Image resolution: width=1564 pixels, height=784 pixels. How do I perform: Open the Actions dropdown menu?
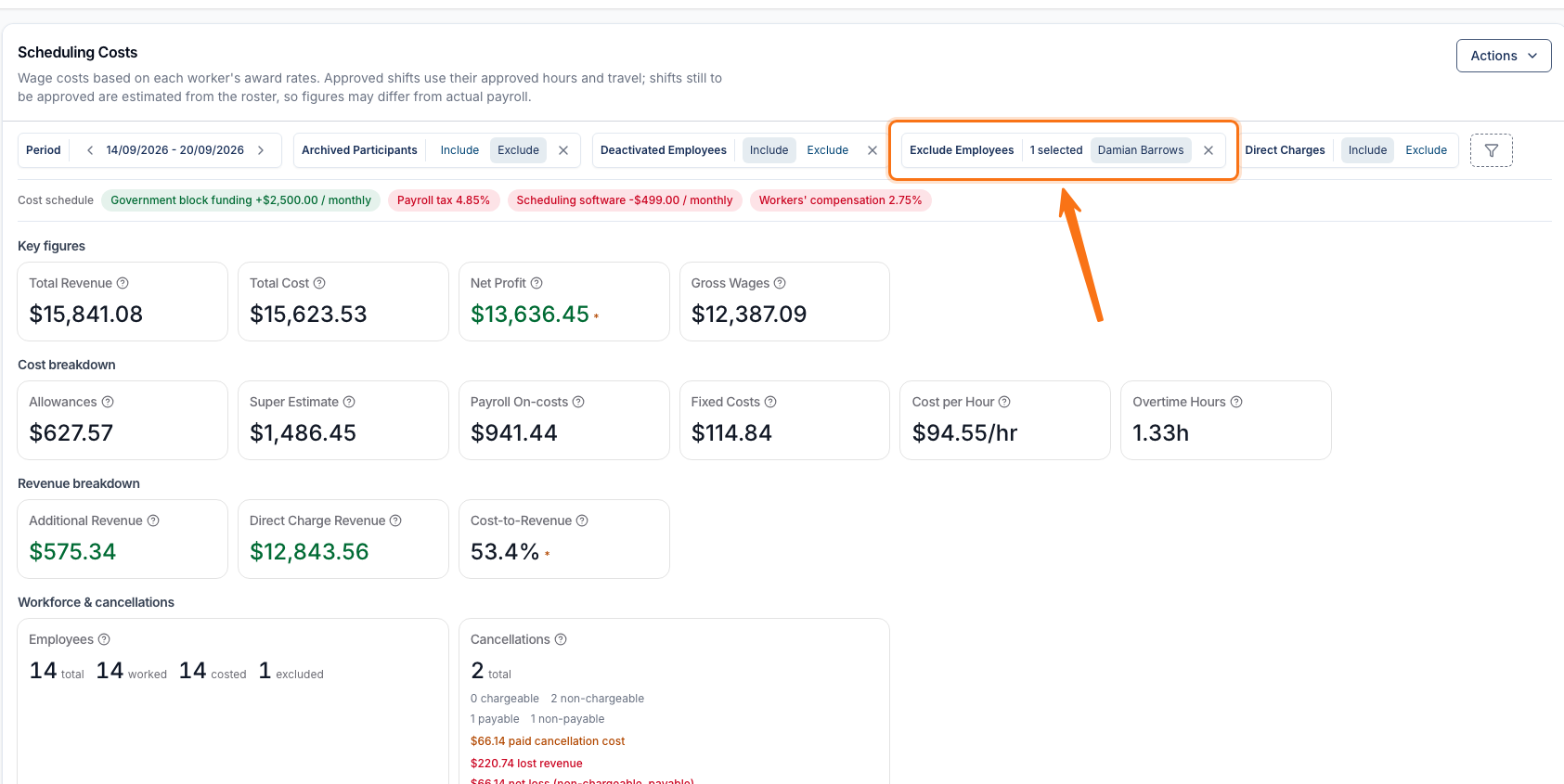coord(1504,56)
